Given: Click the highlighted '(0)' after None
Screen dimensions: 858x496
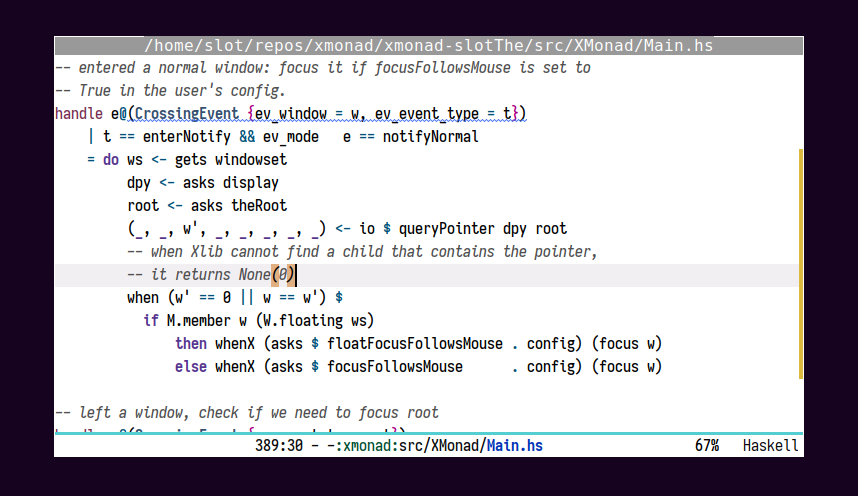Looking at the screenshot, I should [x=283, y=275].
